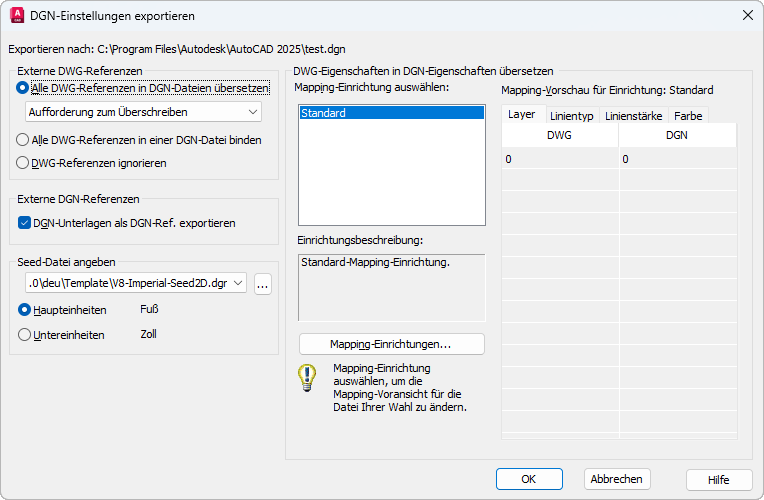The height and width of the screenshot is (500, 764).
Task: Select the Untereinheiten radio button
Action: (x=25, y=335)
